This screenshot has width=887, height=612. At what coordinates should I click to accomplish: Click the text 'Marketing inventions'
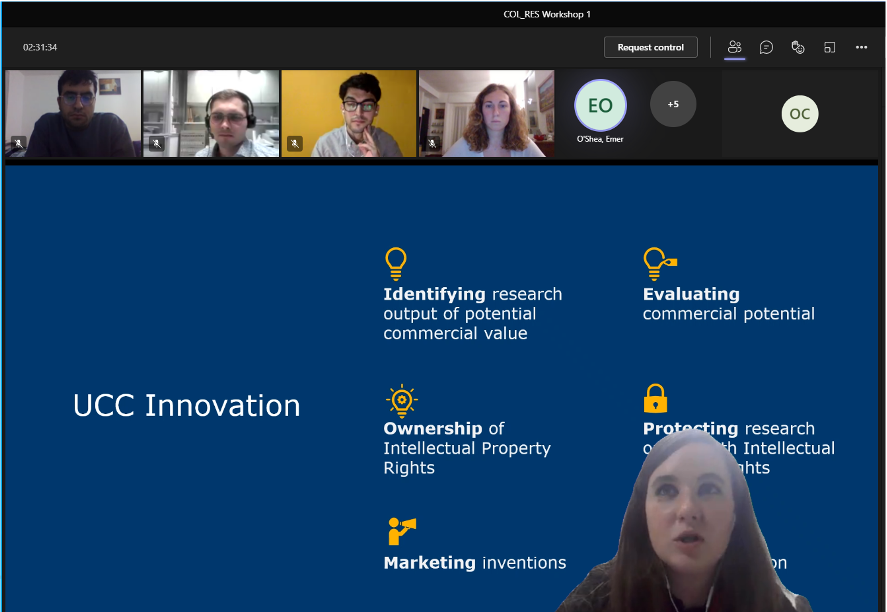[475, 563]
